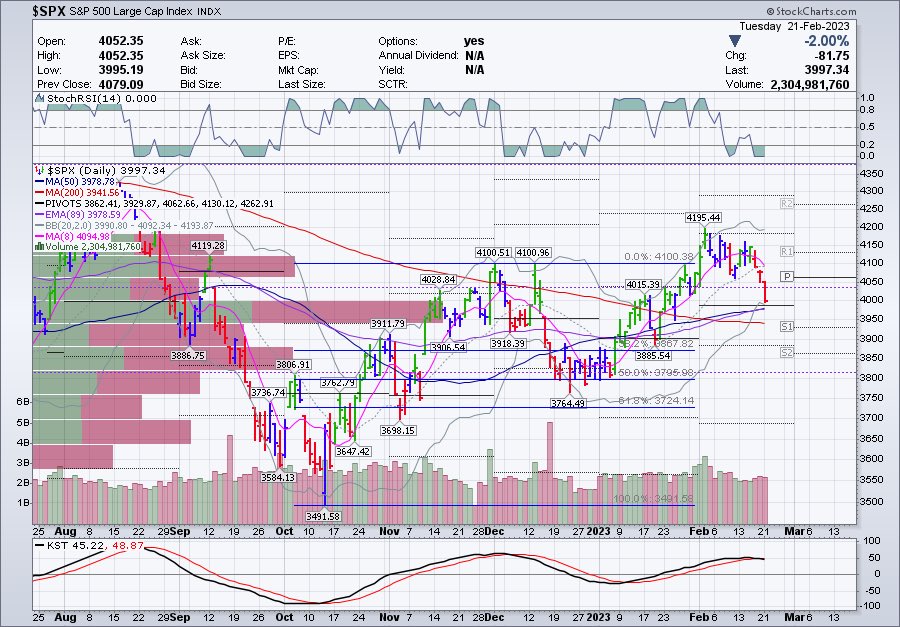Click the EMA(89) purple line marker icon

coord(38,214)
